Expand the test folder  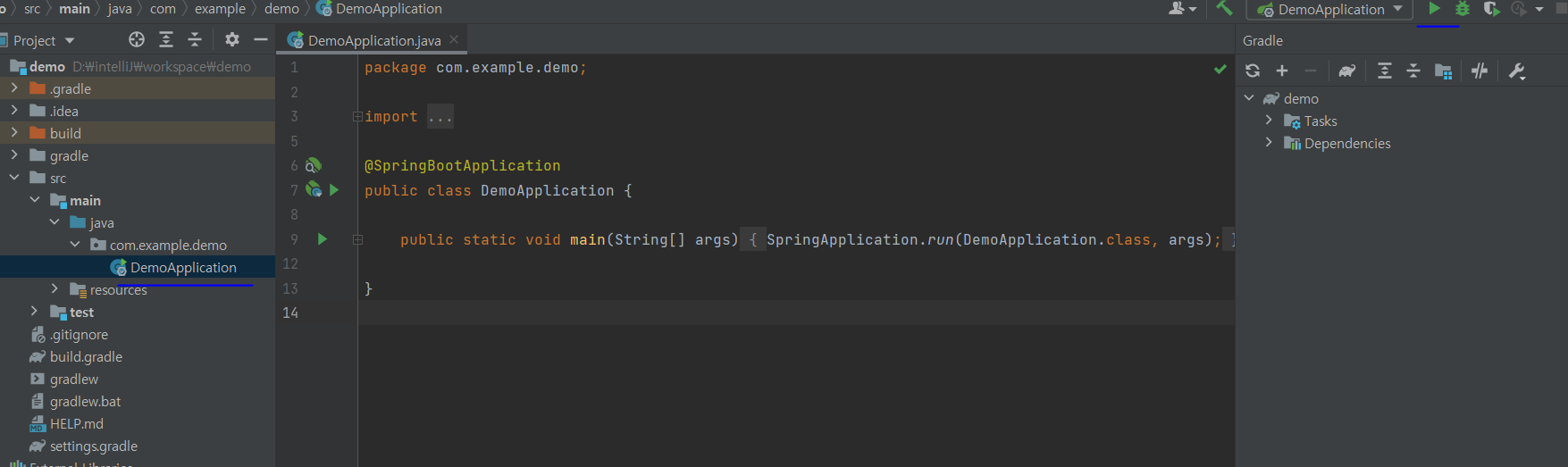tap(35, 311)
